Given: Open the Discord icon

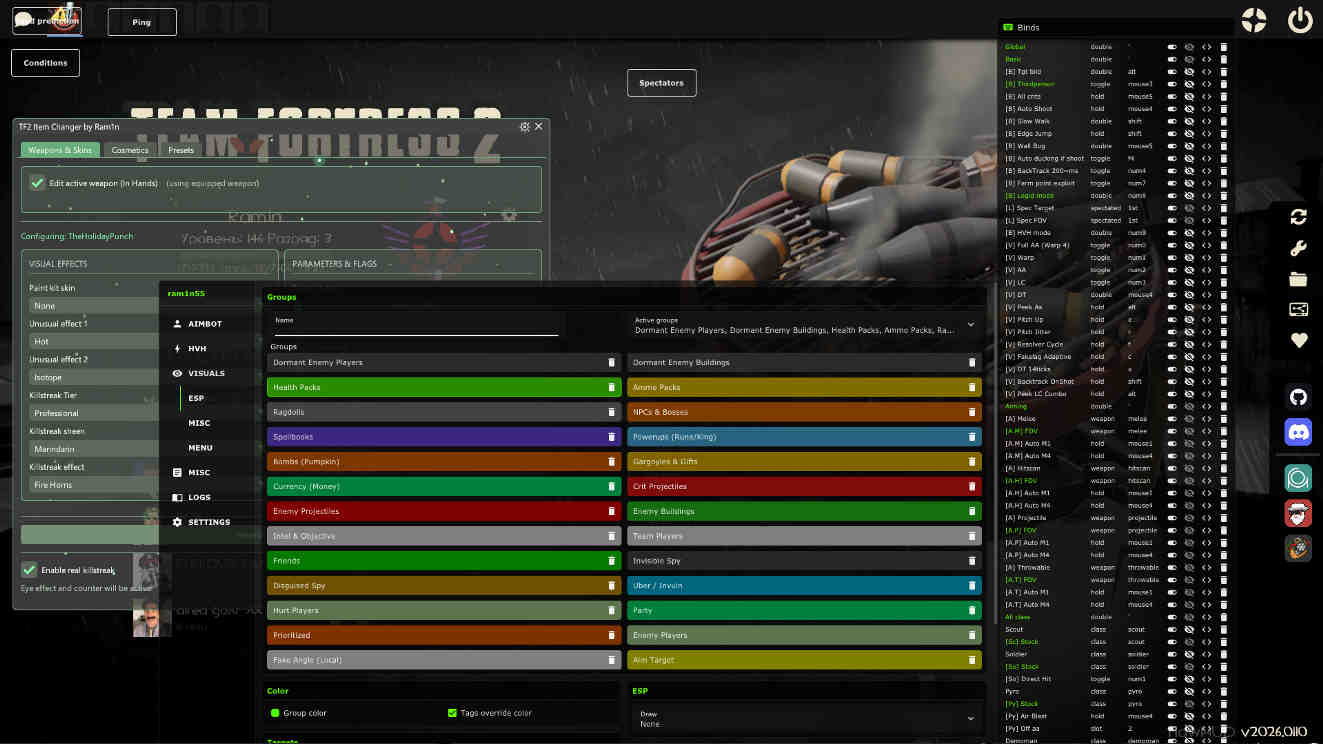Looking at the screenshot, I should 1298,432.
